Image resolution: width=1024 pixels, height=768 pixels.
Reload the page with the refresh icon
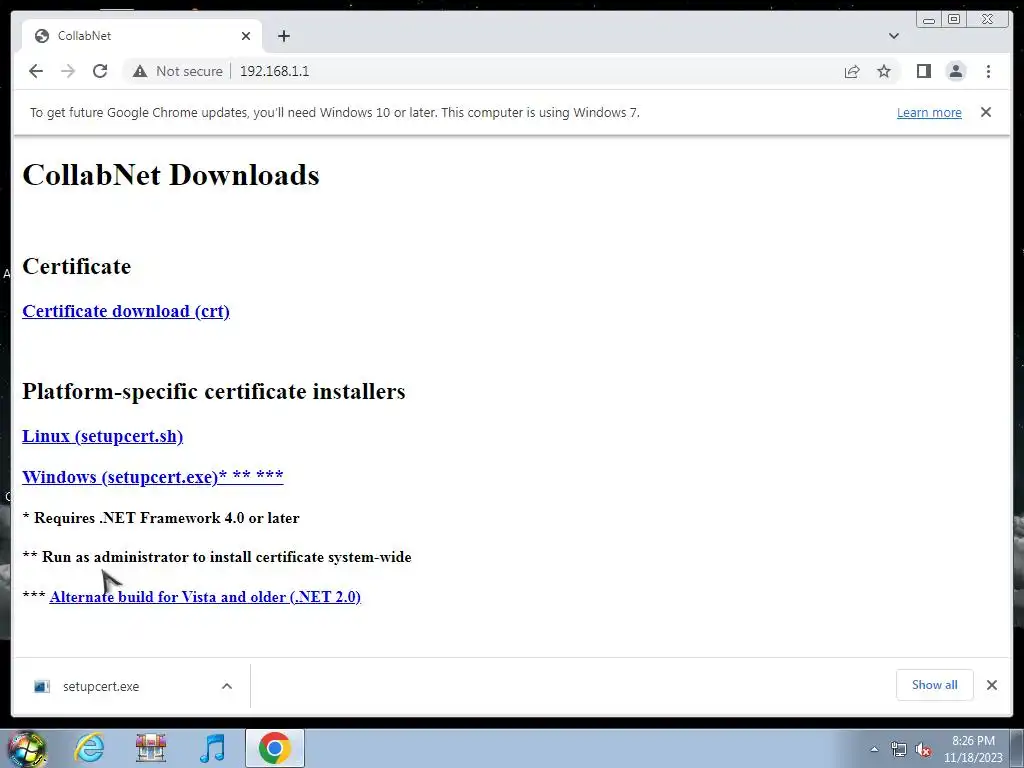coord(100,71)
